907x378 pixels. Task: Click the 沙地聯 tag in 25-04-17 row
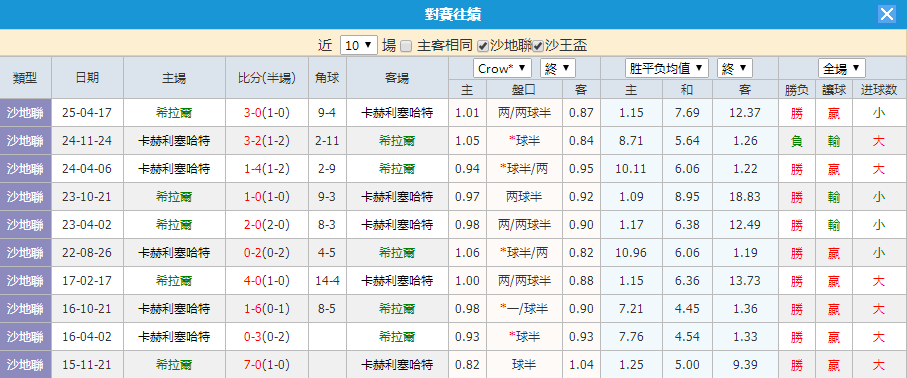25,112
